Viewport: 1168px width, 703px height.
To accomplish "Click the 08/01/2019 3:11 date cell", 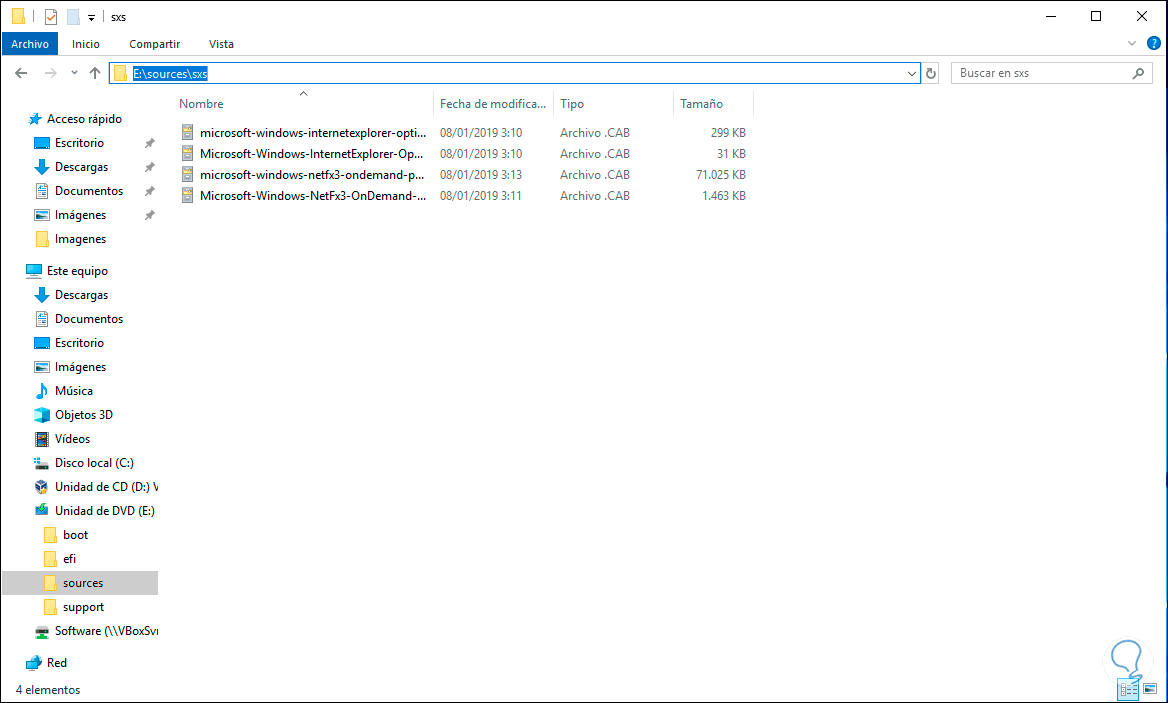I will pos(480,196).
